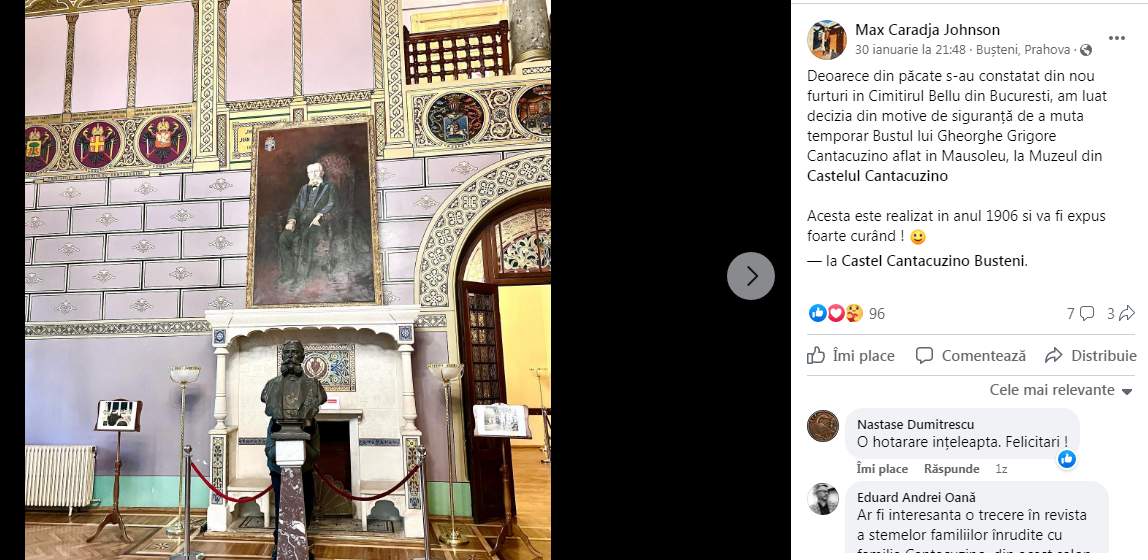Open the Castelul Cantacuzino link

[877, 176]
